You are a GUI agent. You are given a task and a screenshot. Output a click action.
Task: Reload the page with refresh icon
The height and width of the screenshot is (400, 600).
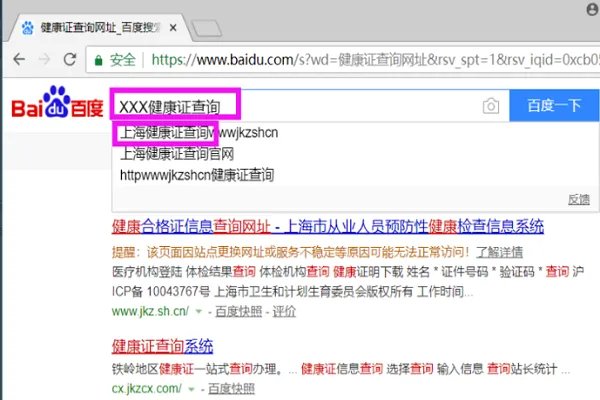pyautogui.click(x=70, y=59)
